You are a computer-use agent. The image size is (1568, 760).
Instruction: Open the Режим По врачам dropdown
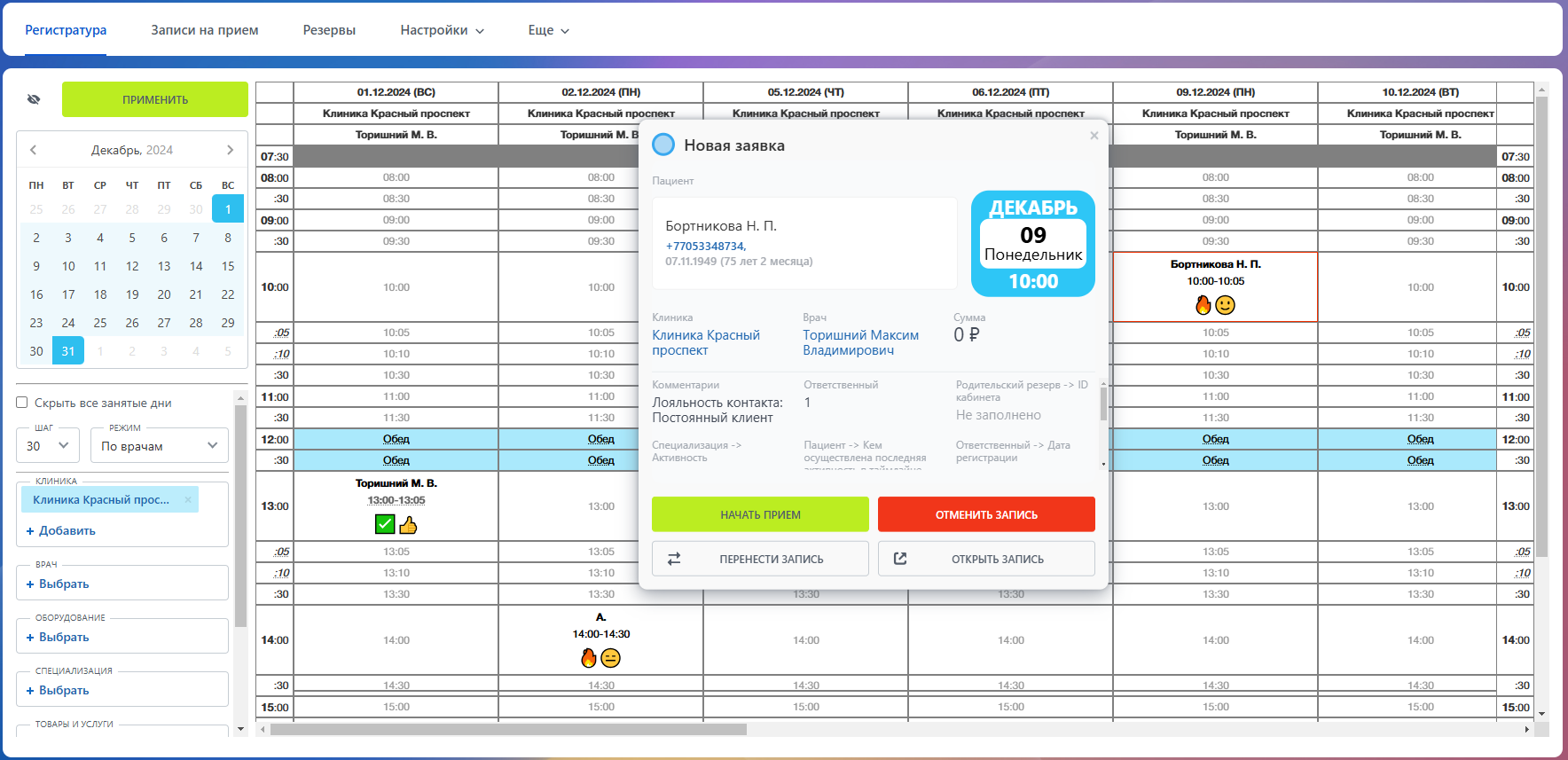tap(160, 446)
